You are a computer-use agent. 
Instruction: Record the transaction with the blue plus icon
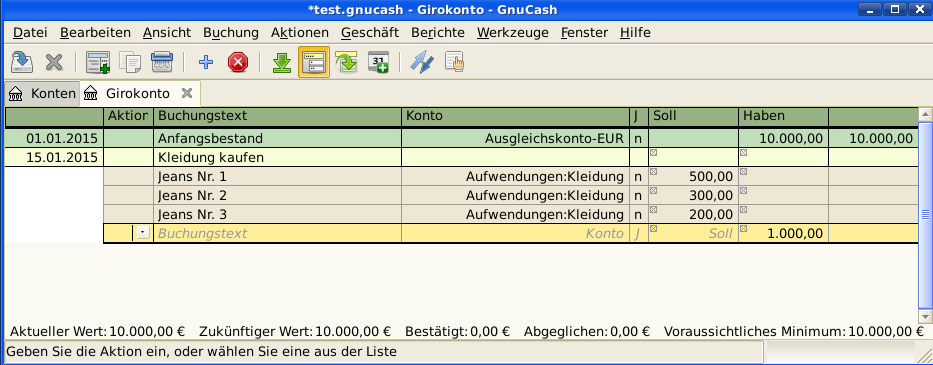click(206, 62)
